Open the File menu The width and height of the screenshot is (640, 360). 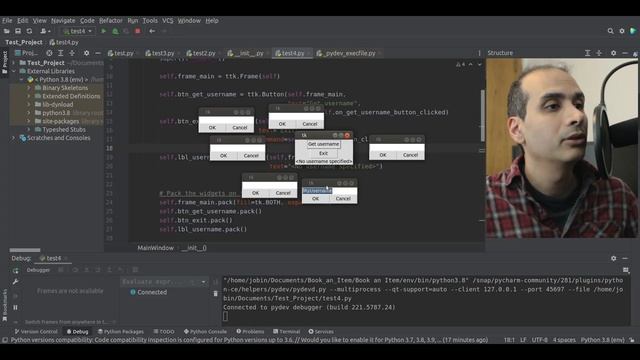click(7, 20)
